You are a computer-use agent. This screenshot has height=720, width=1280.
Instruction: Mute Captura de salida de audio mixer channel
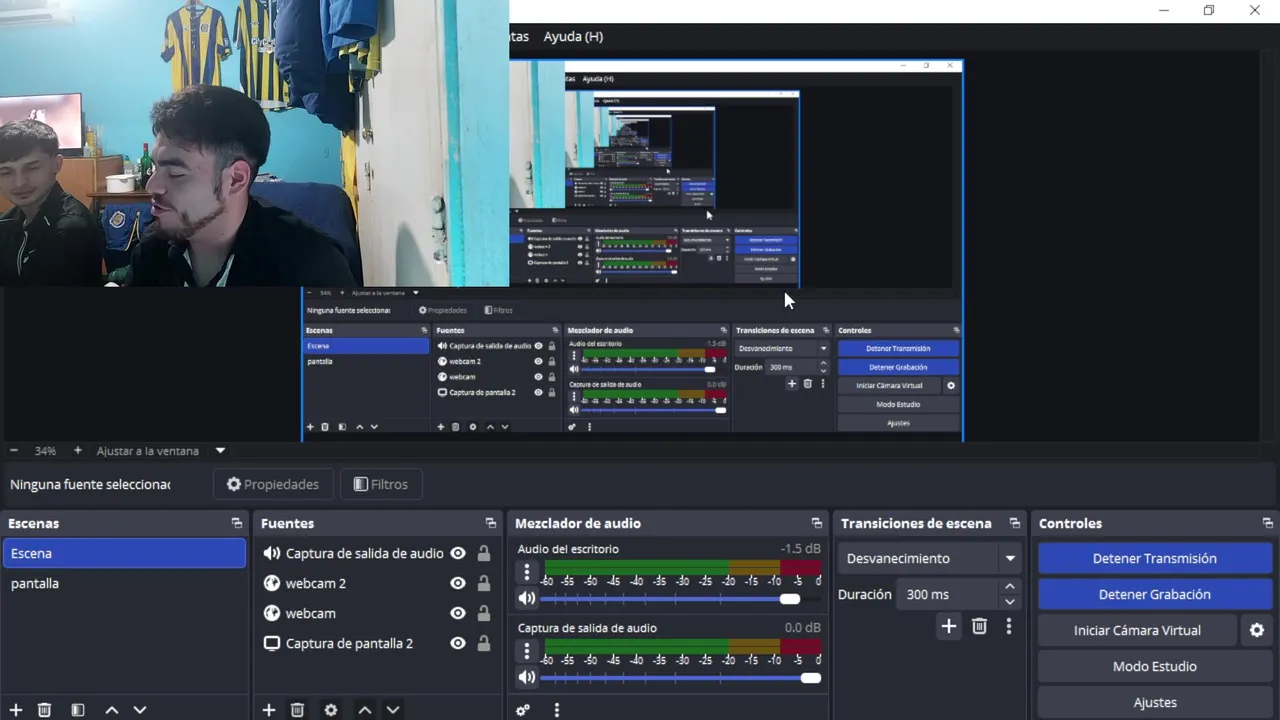point(527,678)
